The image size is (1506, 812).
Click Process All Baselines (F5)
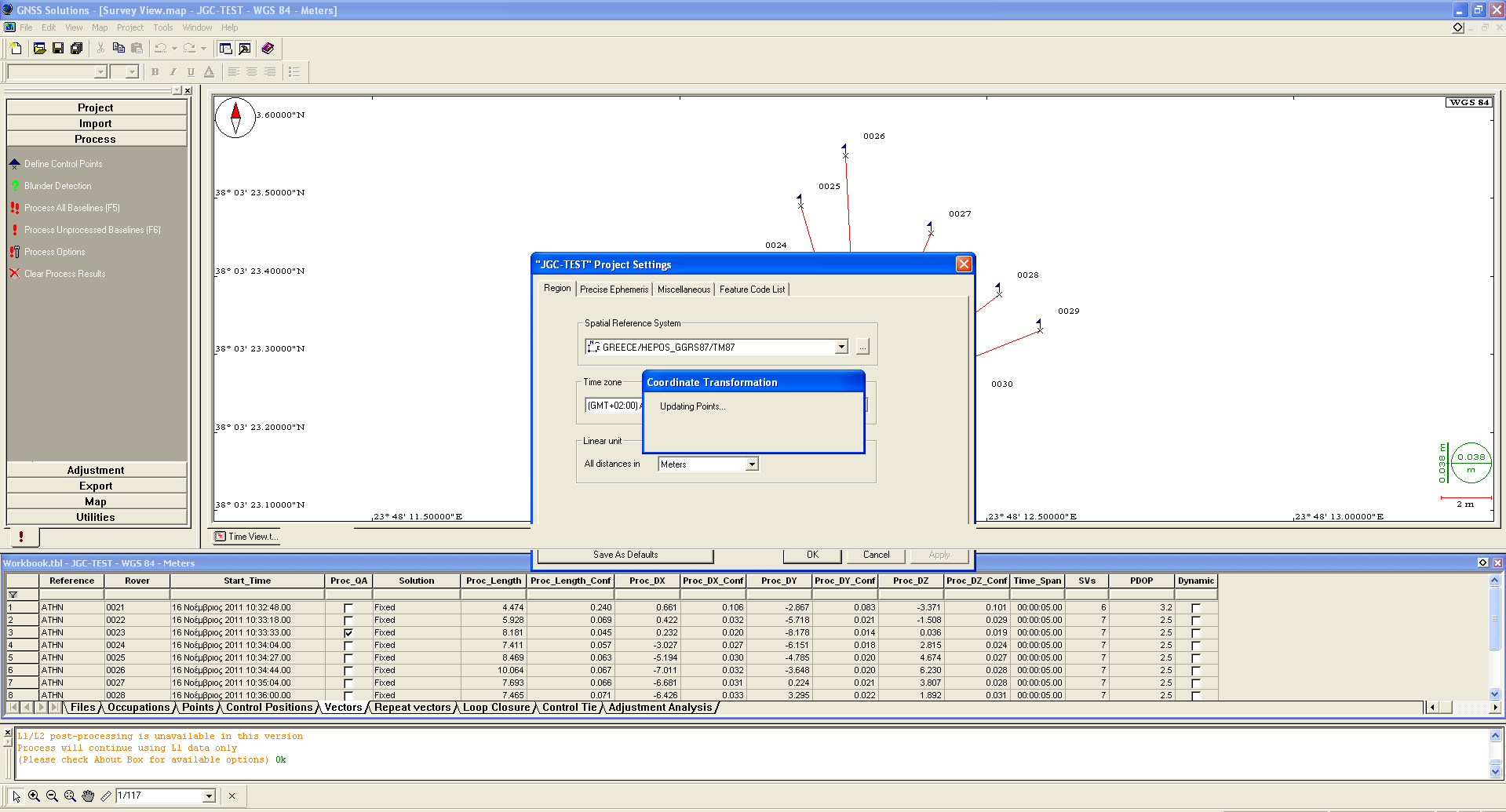tap(71, 208)
